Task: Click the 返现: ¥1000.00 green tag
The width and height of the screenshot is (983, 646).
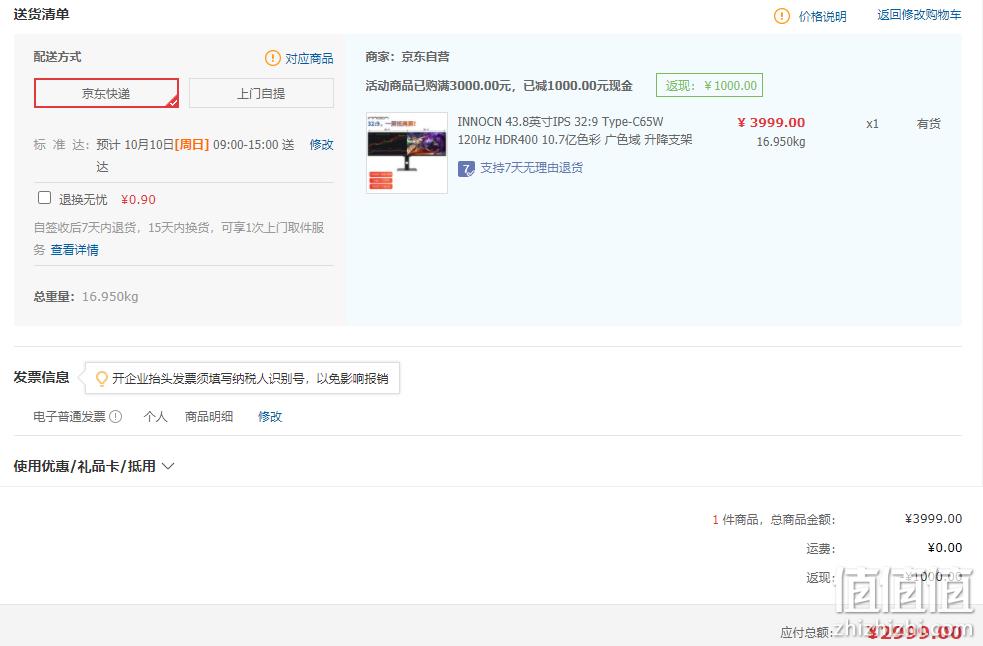Action: coord(710,85)
